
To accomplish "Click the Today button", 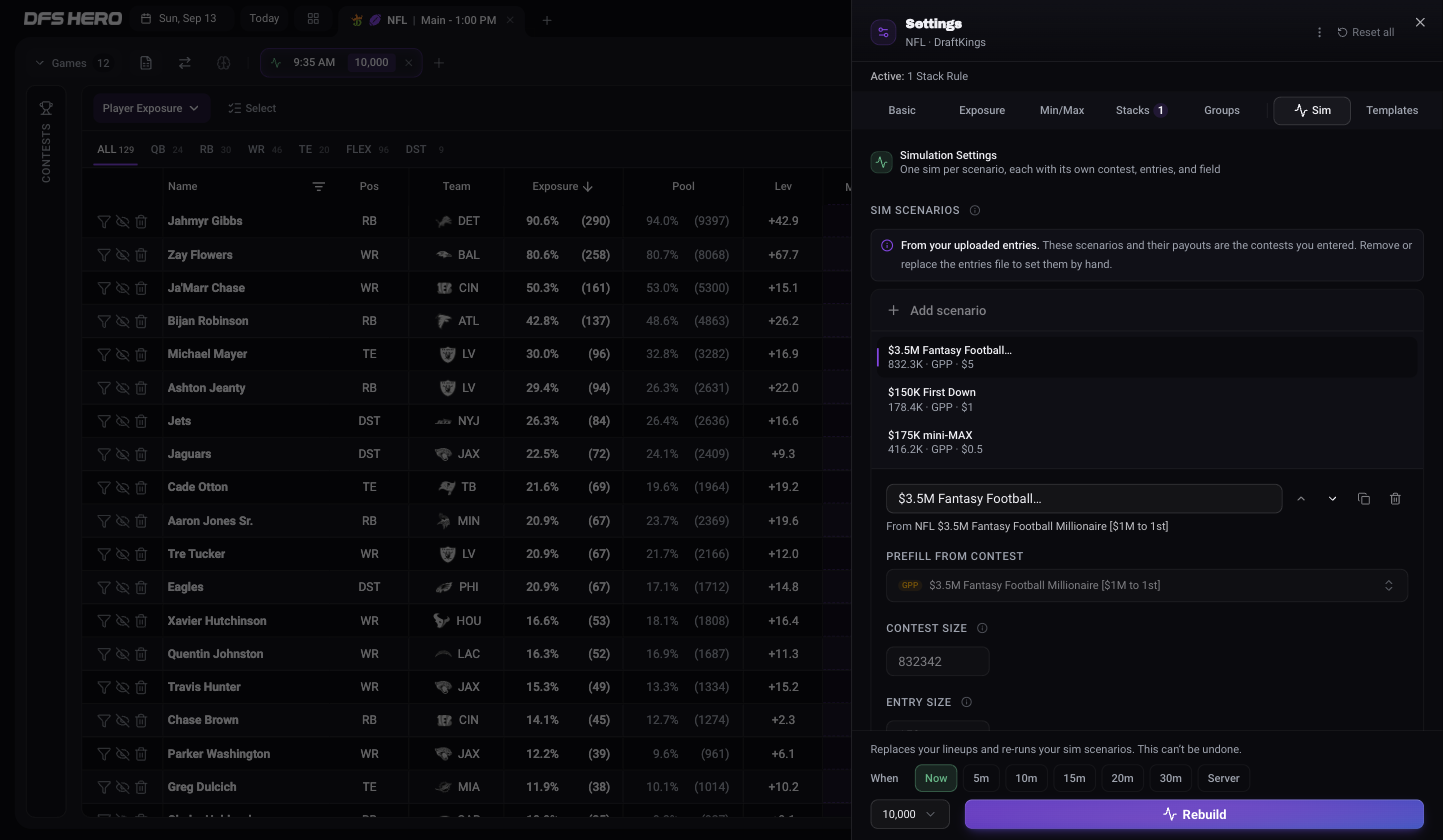I will (x=264, y=19).
